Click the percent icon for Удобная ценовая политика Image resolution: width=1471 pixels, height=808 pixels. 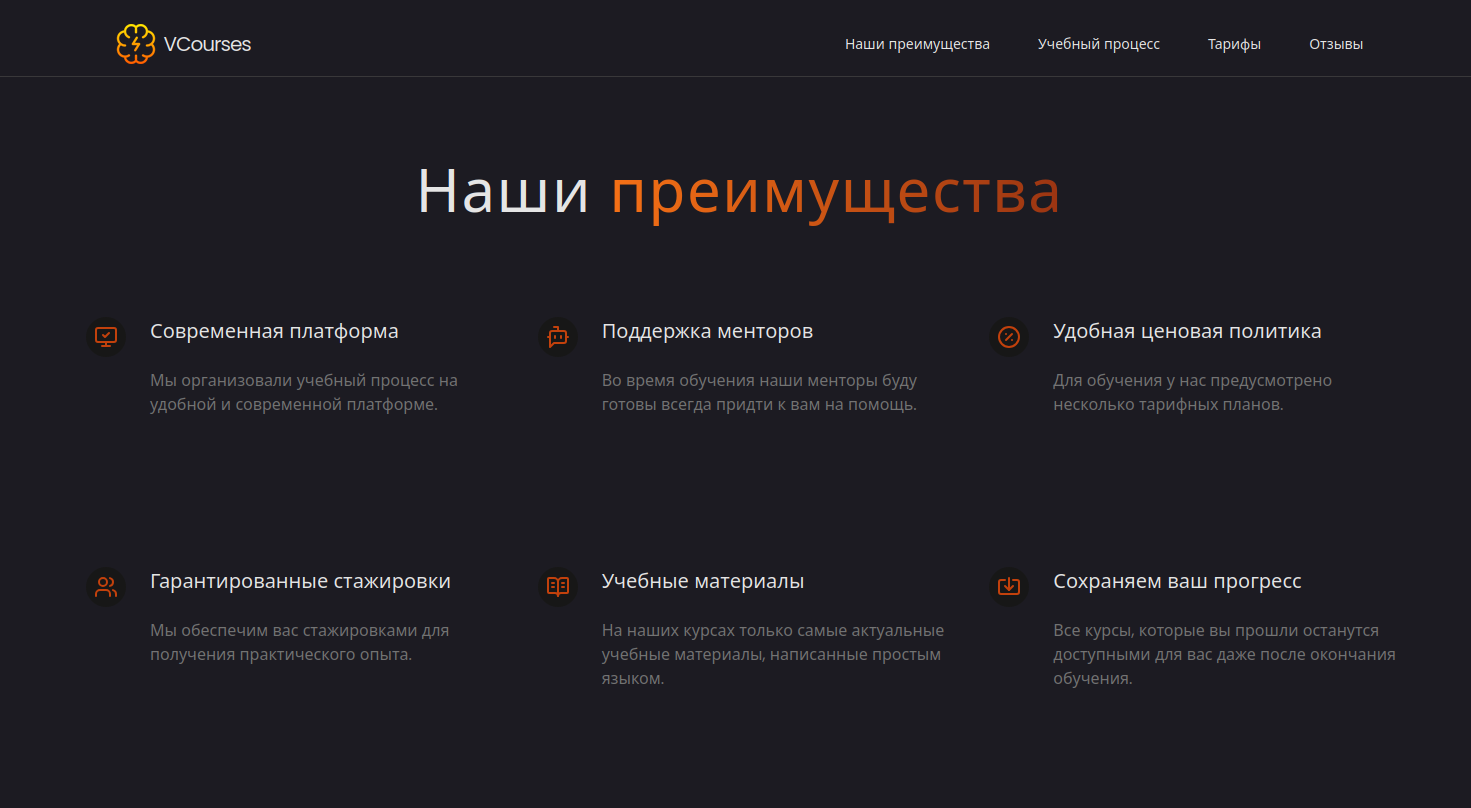pyautogui.click(x=1009, y=337)
